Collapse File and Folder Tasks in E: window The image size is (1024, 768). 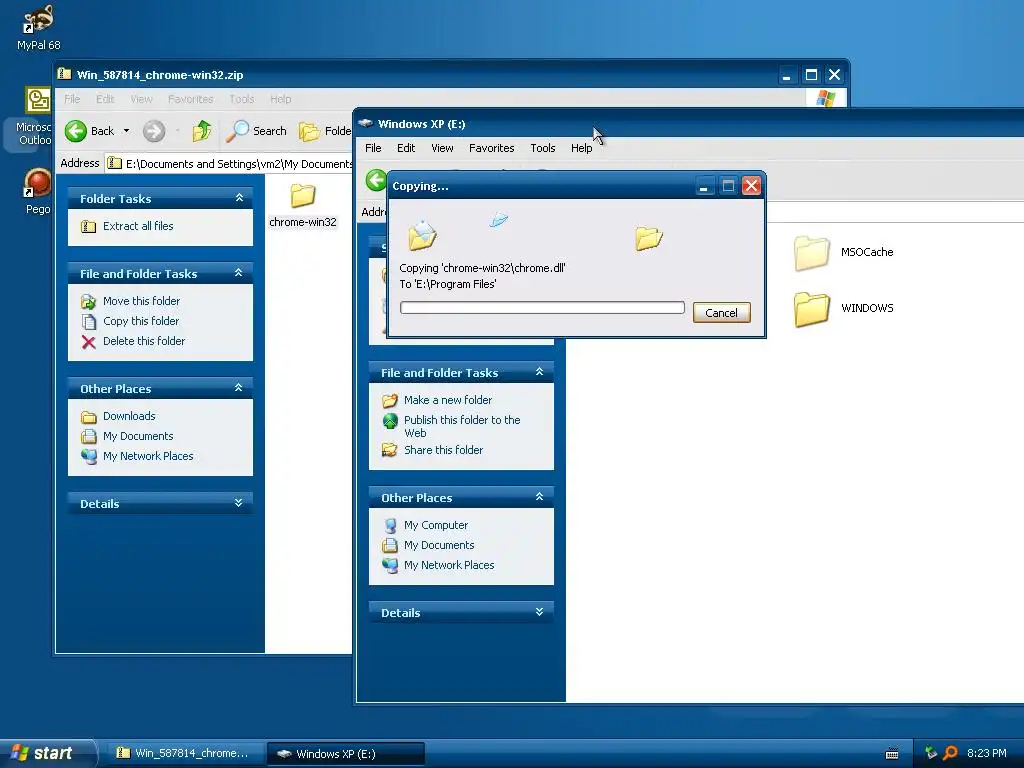point(539,372)
